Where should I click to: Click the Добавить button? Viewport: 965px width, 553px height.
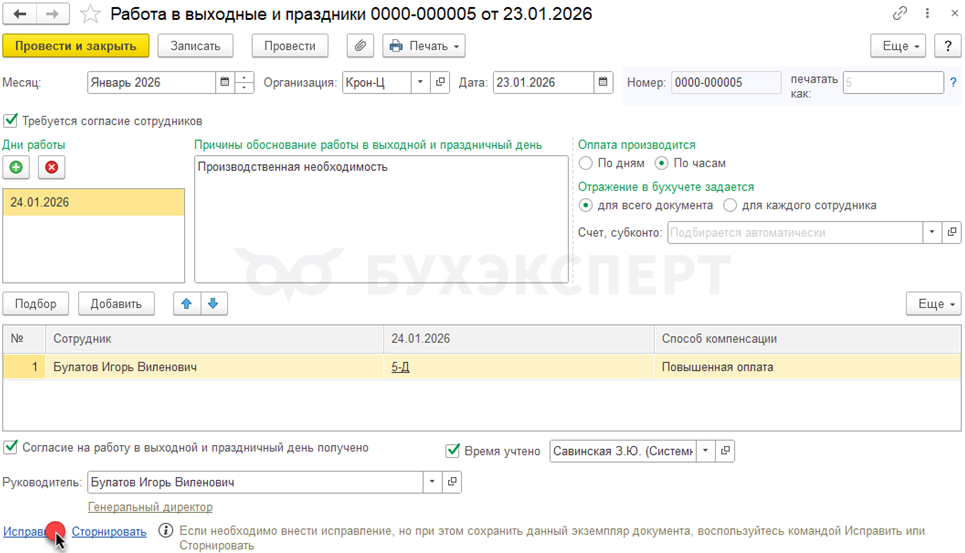116,304
